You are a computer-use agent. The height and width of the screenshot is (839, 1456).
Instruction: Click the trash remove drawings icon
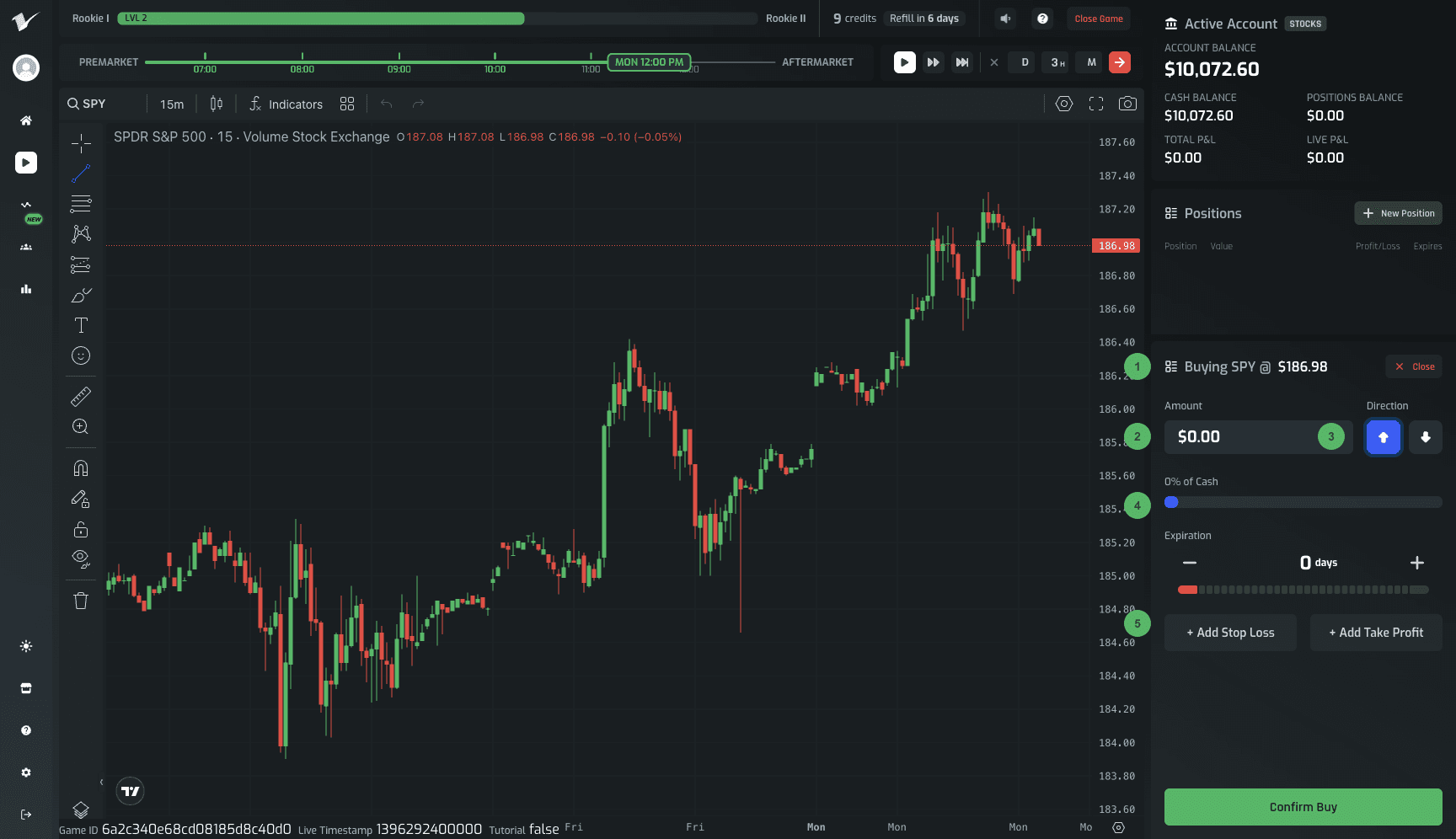(81, 601)
